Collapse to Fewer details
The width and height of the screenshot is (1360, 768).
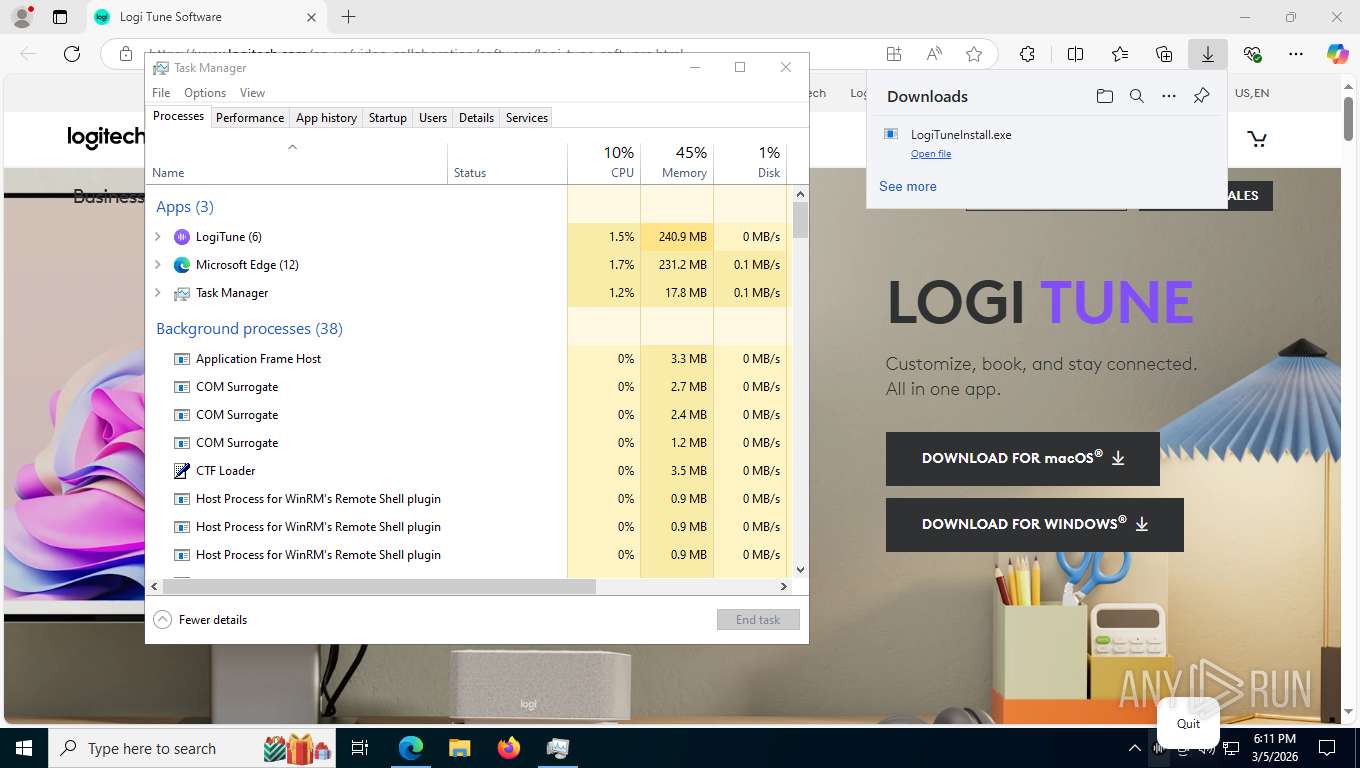tap(201, 620)
